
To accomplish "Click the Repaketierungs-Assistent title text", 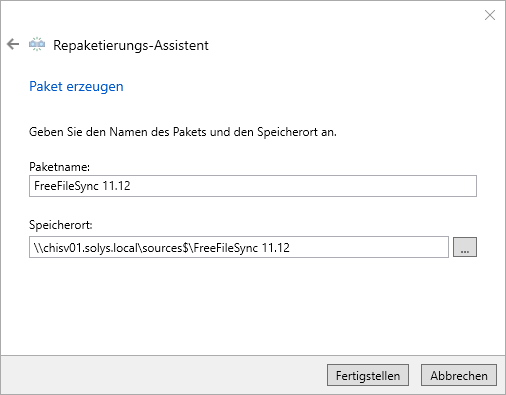I will [131, 45].
